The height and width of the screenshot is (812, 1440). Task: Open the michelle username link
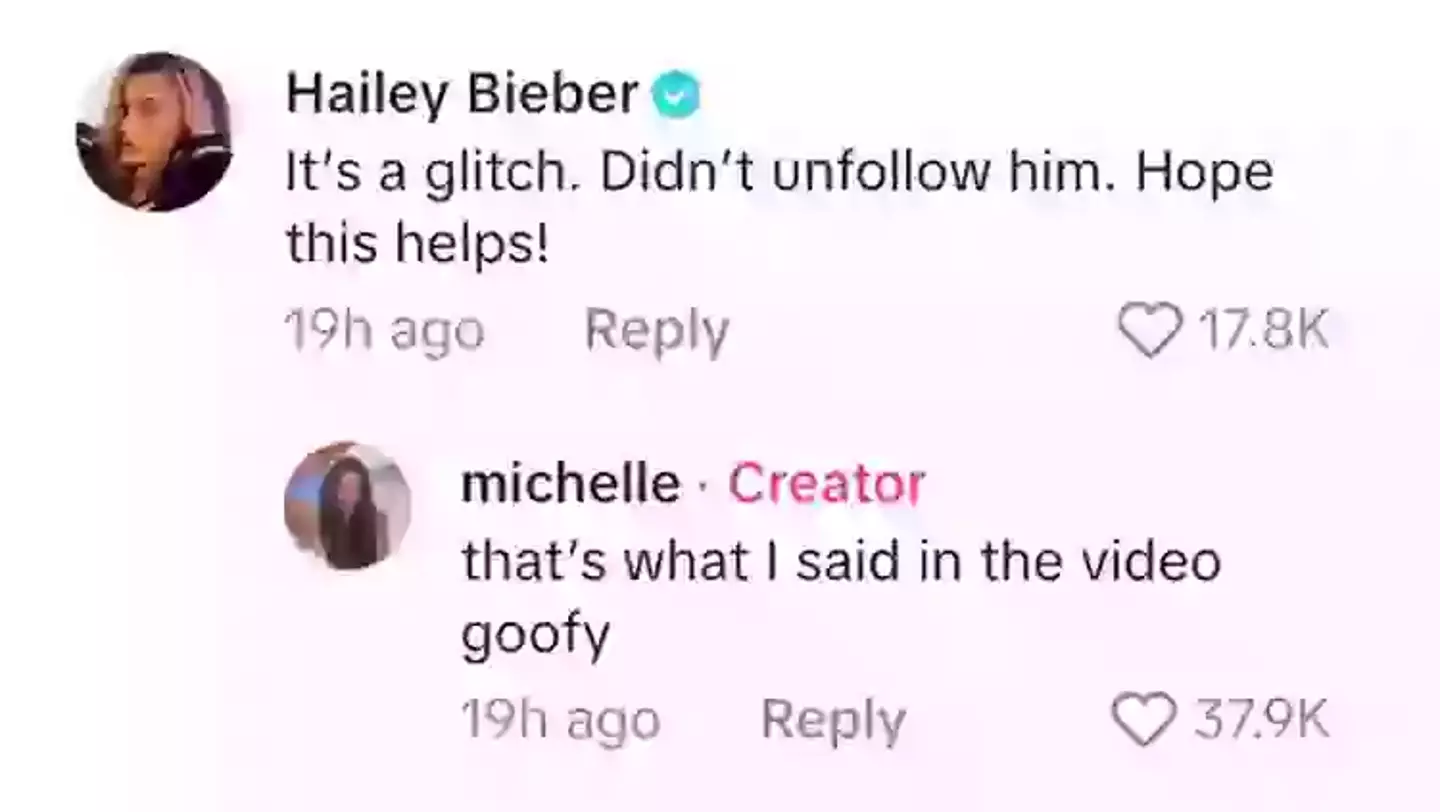570,484
